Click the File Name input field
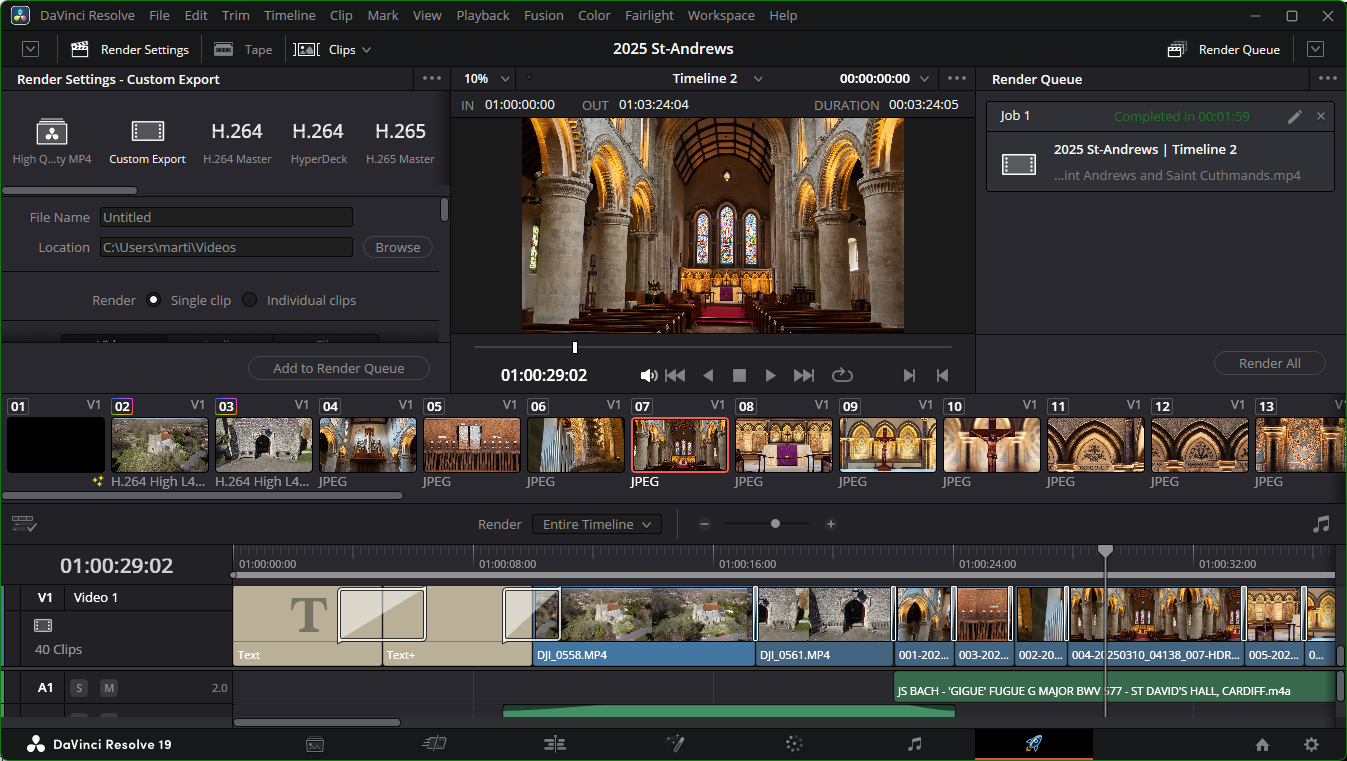Screen dimensions: 1347x761 (226, 217)
